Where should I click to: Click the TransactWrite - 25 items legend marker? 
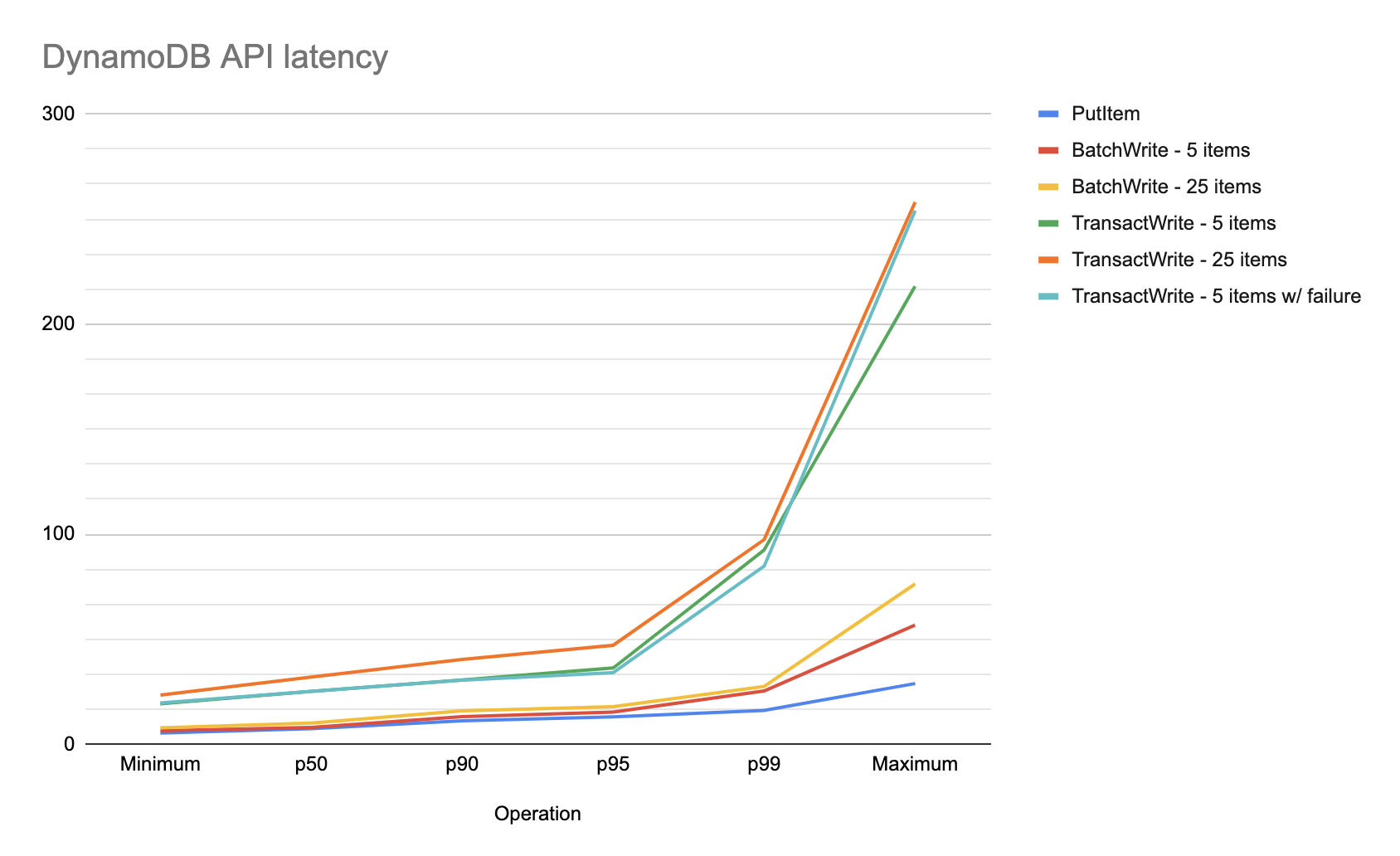pos(1047,259)
